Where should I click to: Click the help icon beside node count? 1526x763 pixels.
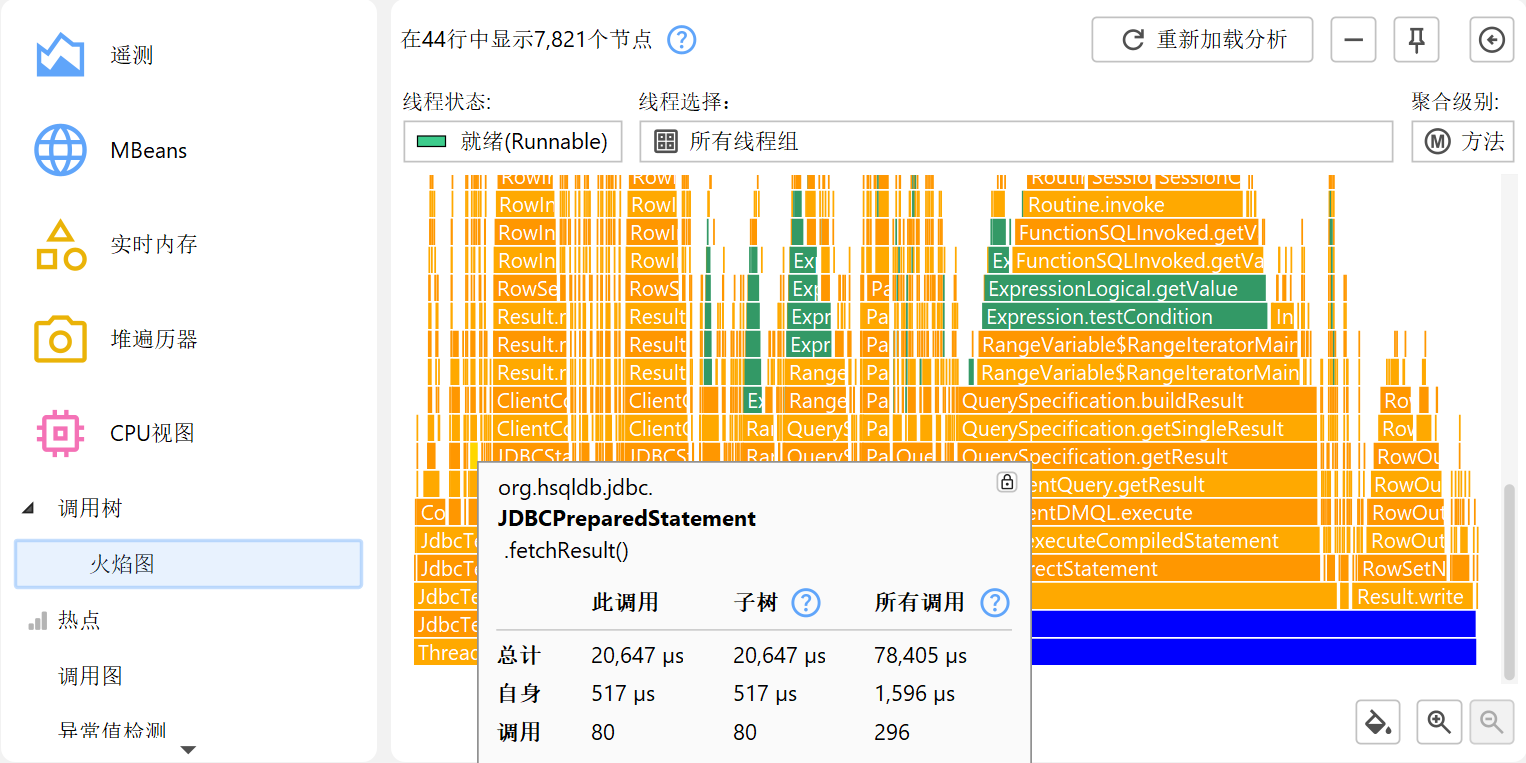(681, 40)
